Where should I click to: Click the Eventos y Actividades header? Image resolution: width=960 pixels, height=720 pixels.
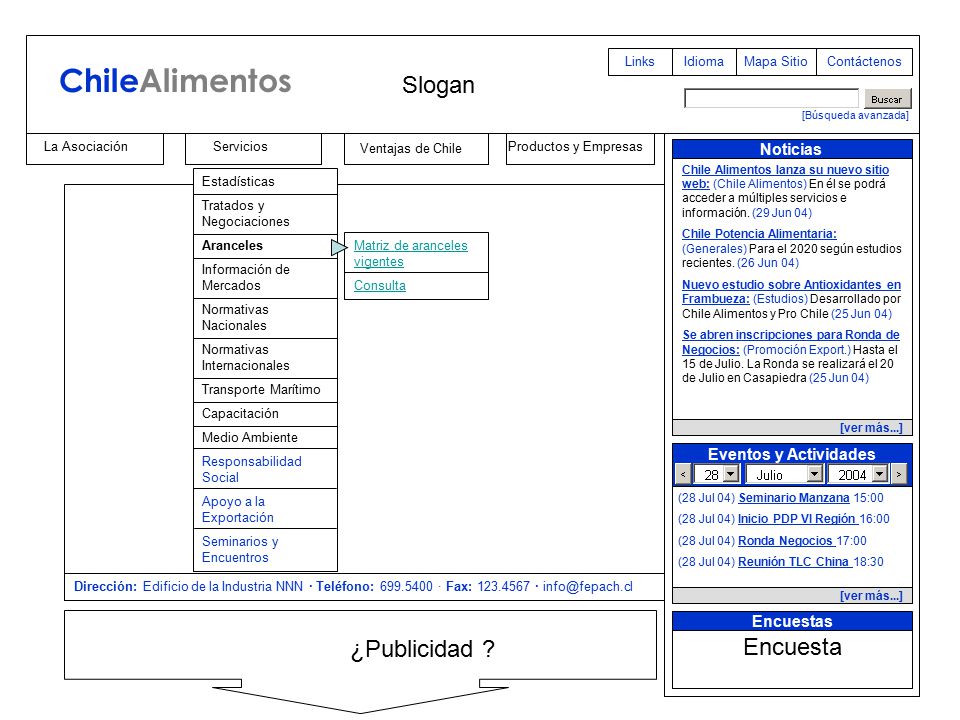pos(792,454)
